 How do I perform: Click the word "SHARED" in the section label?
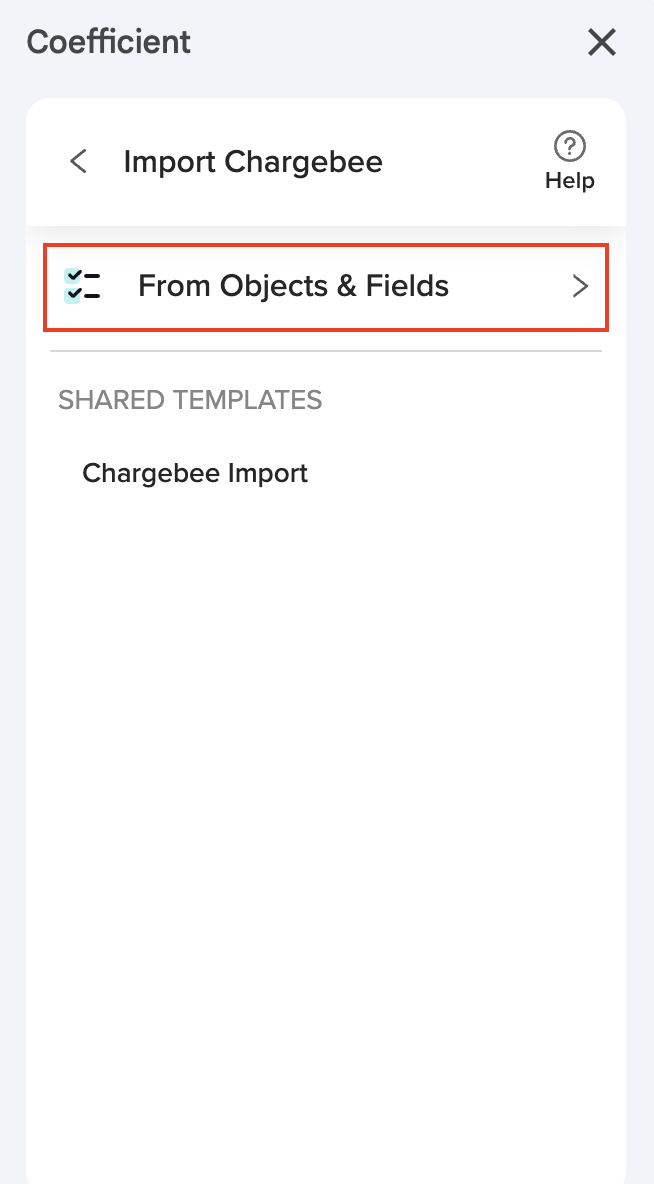[x=111, y=400]
